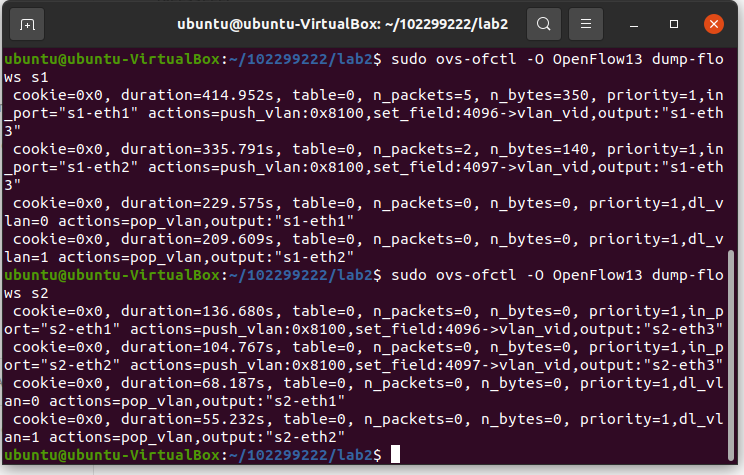Open the terminal hamburger menu

pyautogui.click(x=586, y=24)
